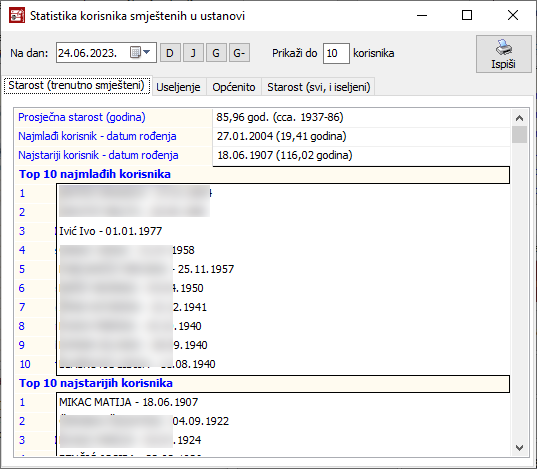Click the Na dan date input field
The height and width of the screenshot is (469, 537).
[x=106, y=52]
